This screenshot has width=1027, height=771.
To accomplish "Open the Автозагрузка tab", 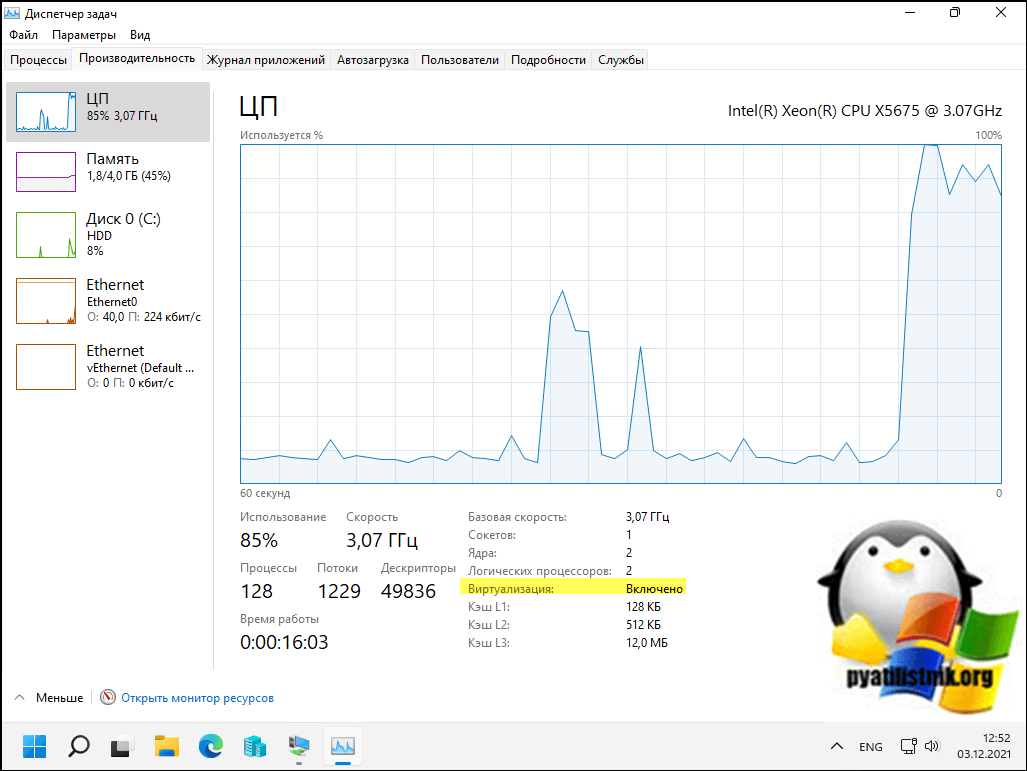I will [372, 60].
